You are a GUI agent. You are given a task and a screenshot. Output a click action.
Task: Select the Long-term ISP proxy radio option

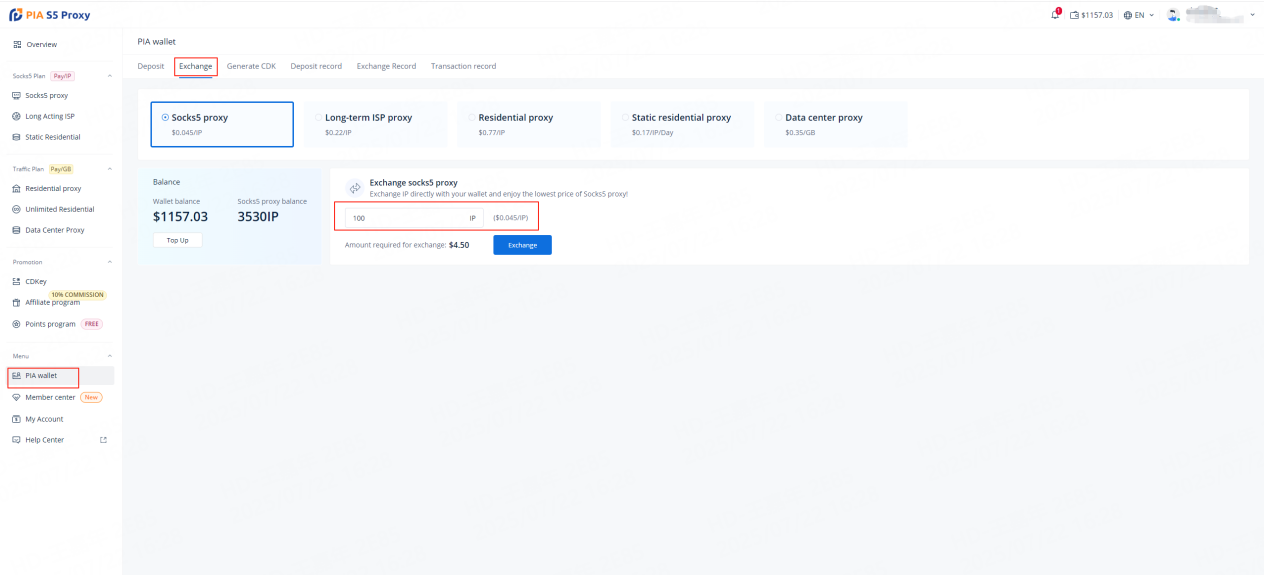[x=319, y=117]
